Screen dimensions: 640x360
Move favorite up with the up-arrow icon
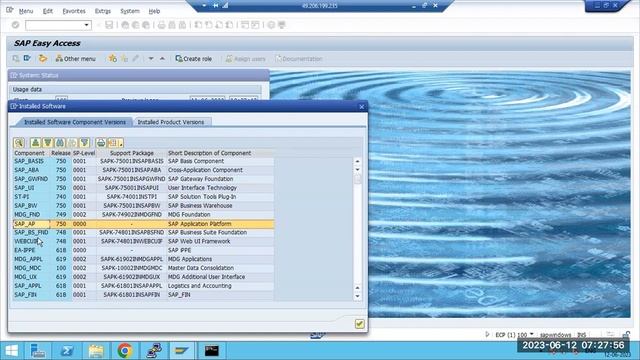[162, 59]
